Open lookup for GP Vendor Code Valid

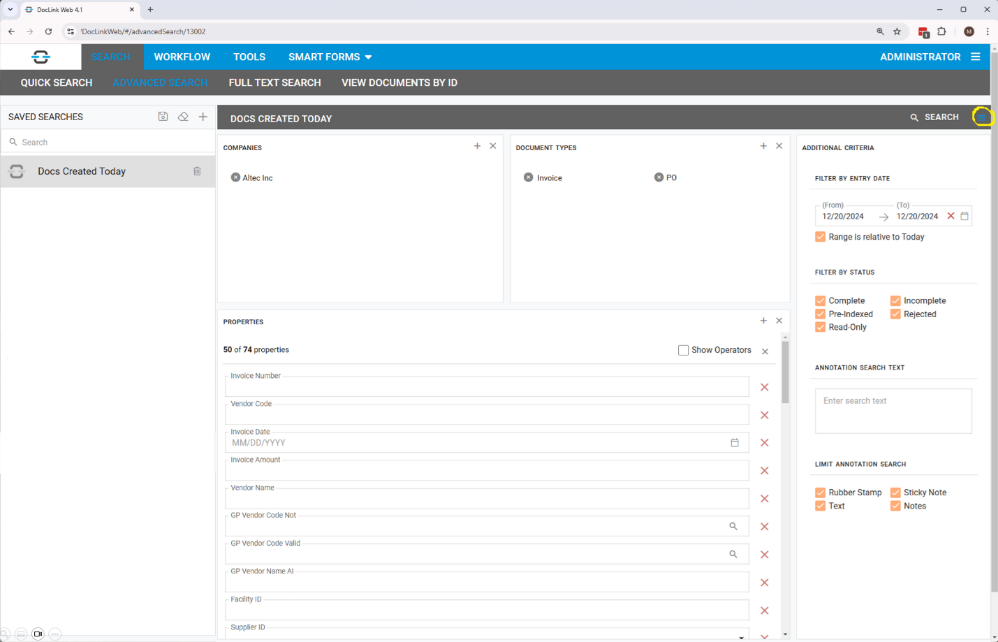pyautogui.click(x=733, y=554)
